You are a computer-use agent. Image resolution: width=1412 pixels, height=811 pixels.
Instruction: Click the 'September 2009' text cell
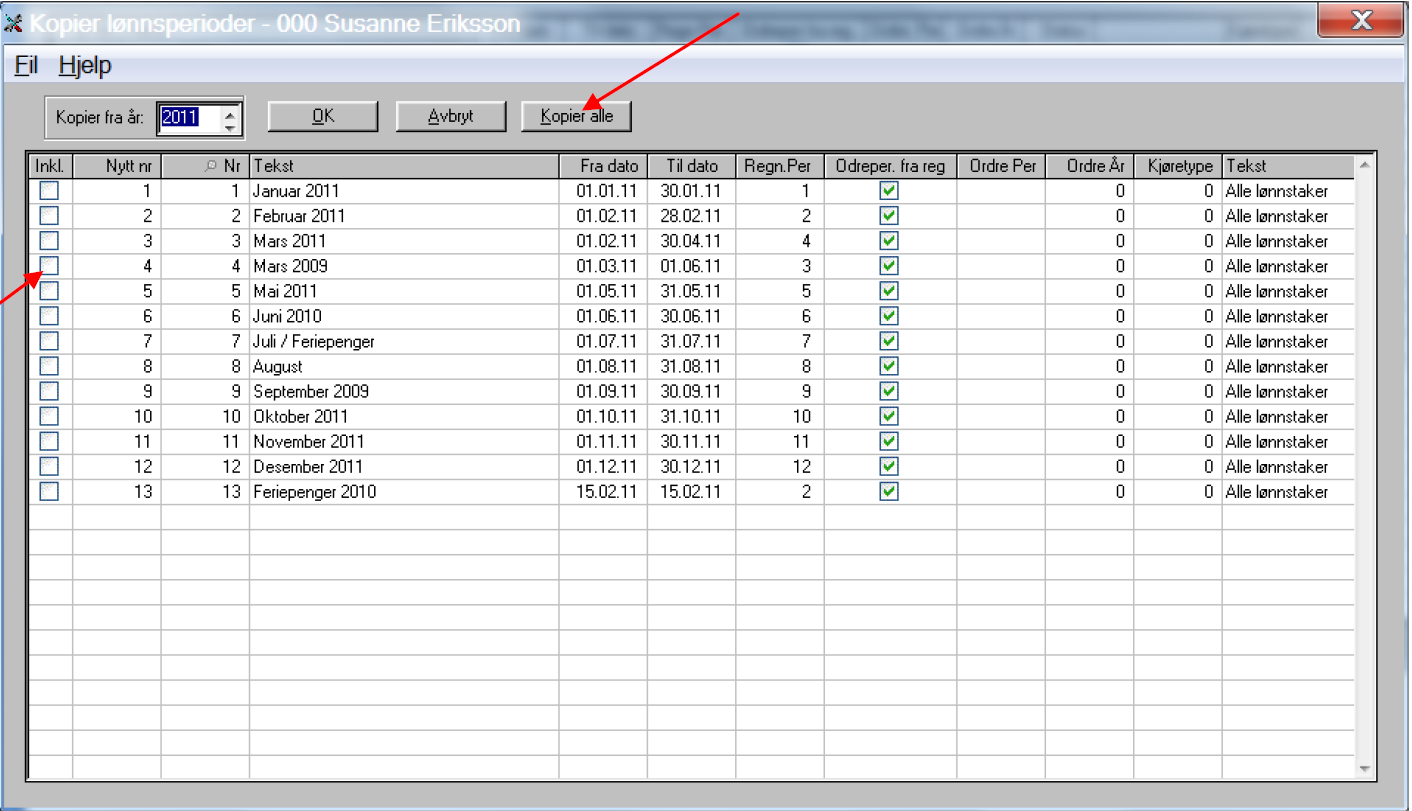[x=404, y=391]
